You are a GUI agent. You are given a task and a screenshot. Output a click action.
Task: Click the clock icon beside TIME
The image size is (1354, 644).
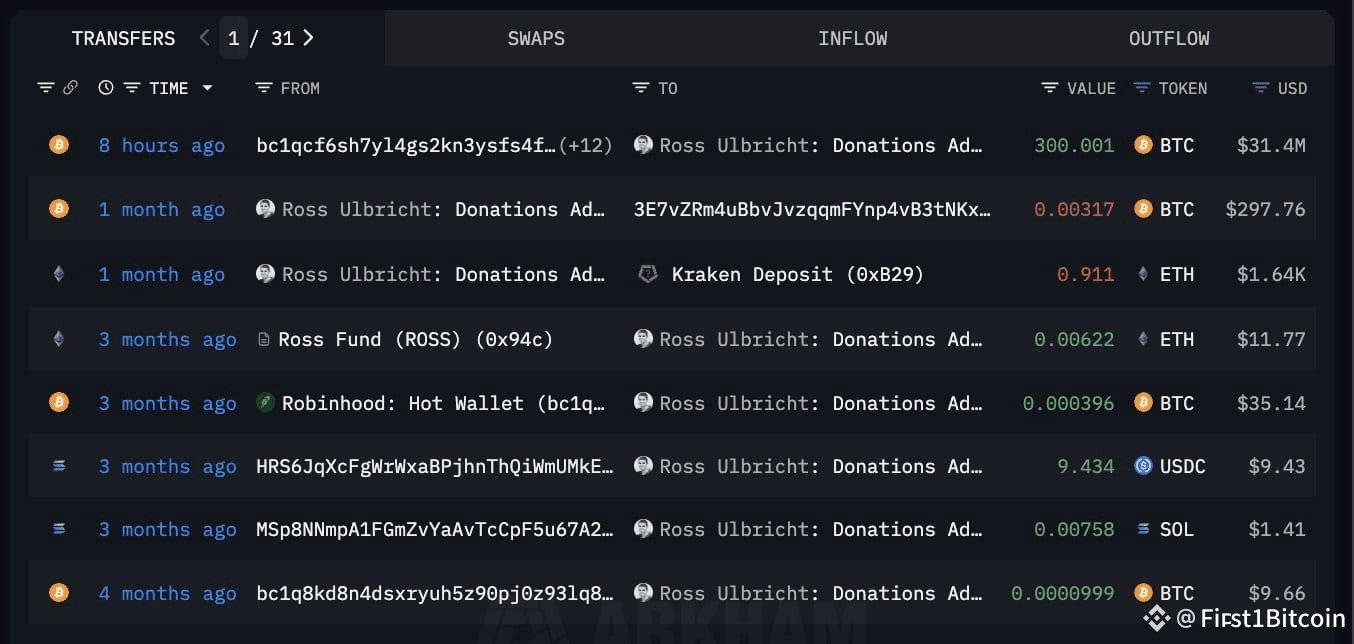coord(106,88)
